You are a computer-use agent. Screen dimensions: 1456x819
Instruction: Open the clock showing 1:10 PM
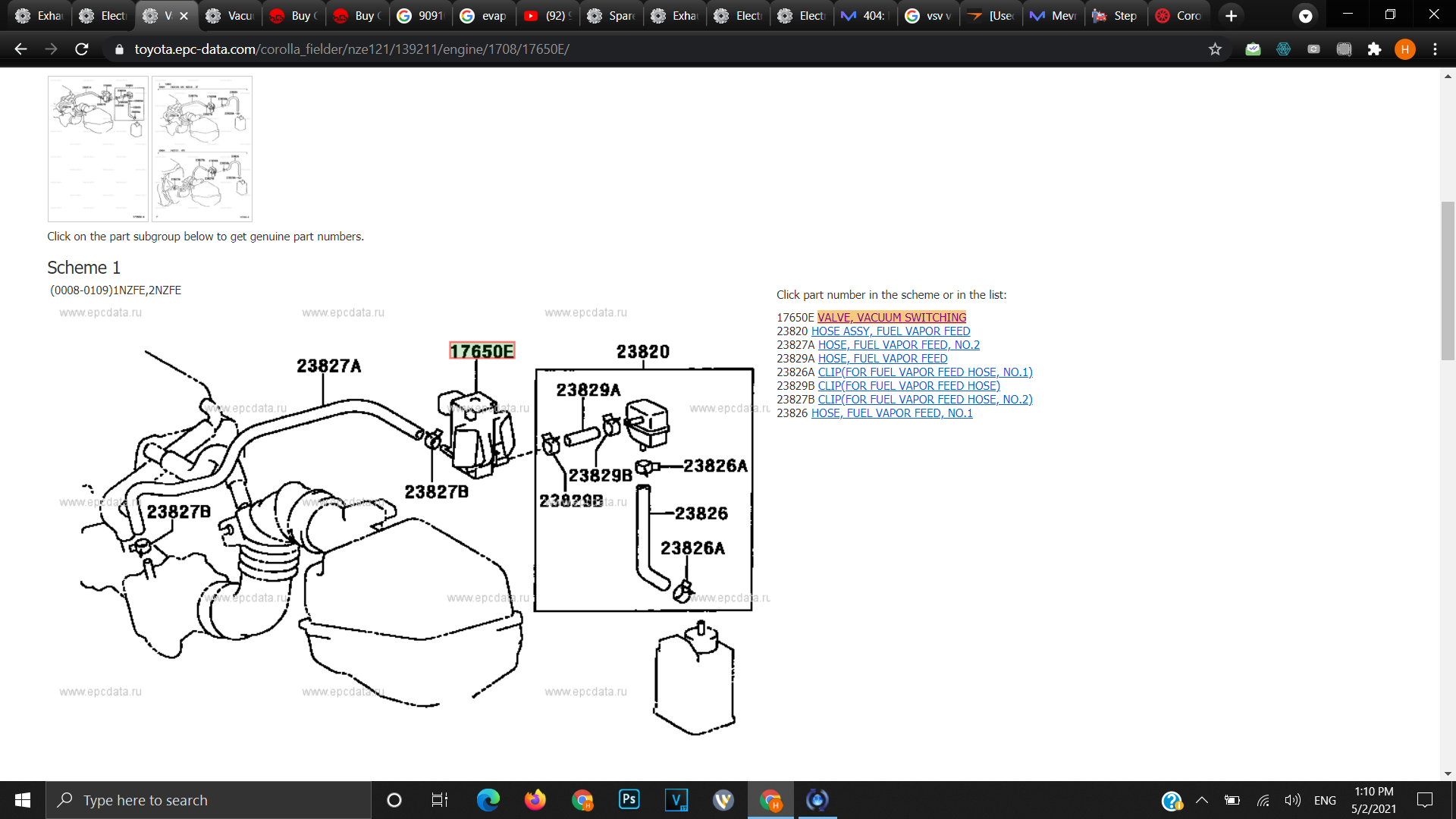[1373, 800]
